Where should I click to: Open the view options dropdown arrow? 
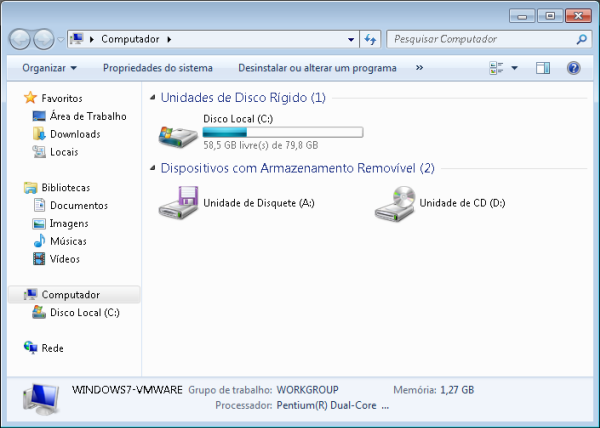515,68
